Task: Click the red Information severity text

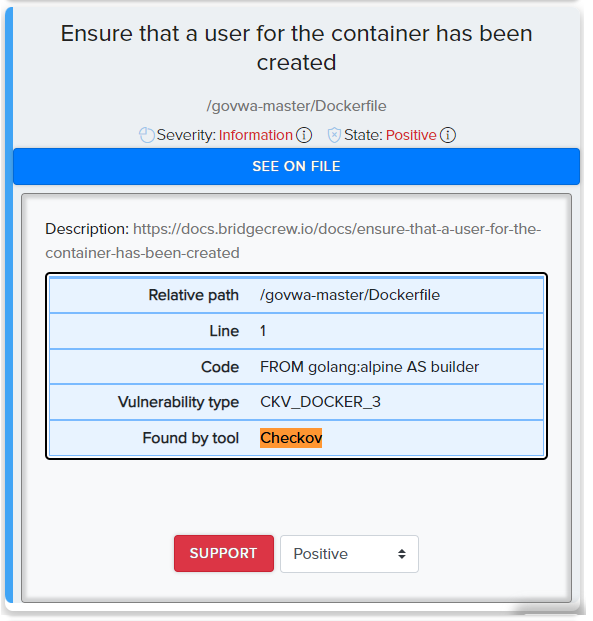Action: (256, 135)
